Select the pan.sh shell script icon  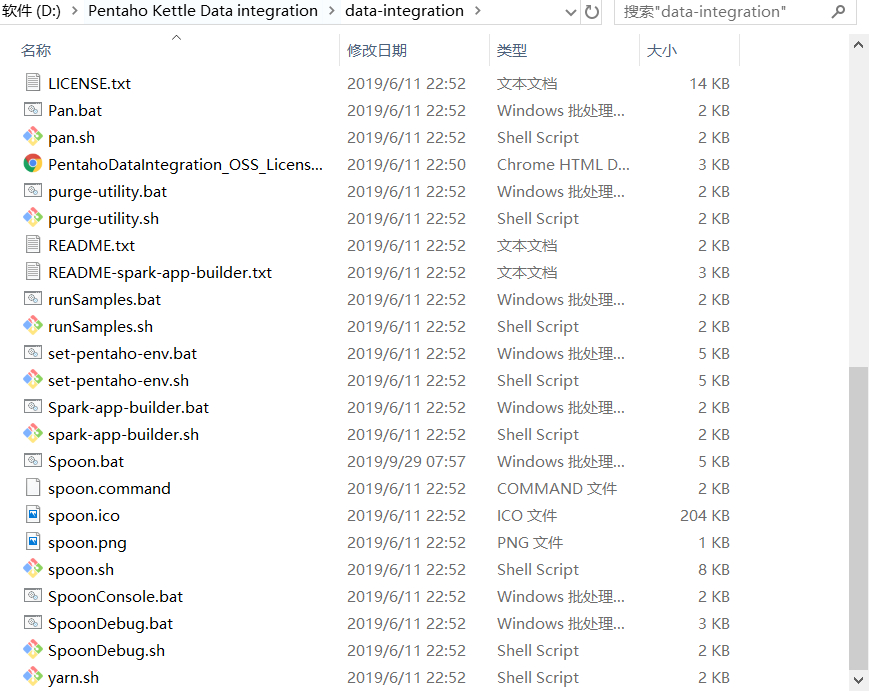point(32,138)
